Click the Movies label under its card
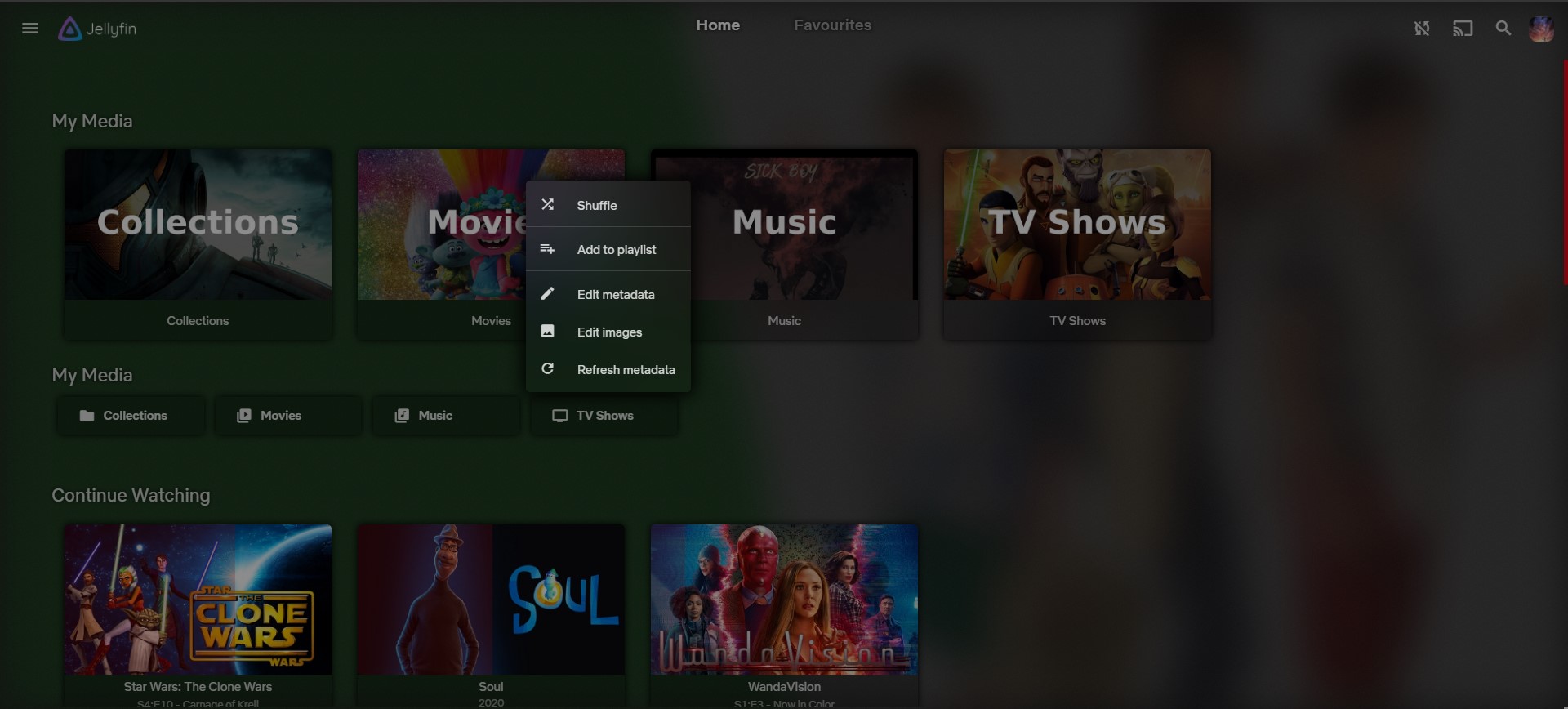The image size is (1568, 709). [491, 321]
